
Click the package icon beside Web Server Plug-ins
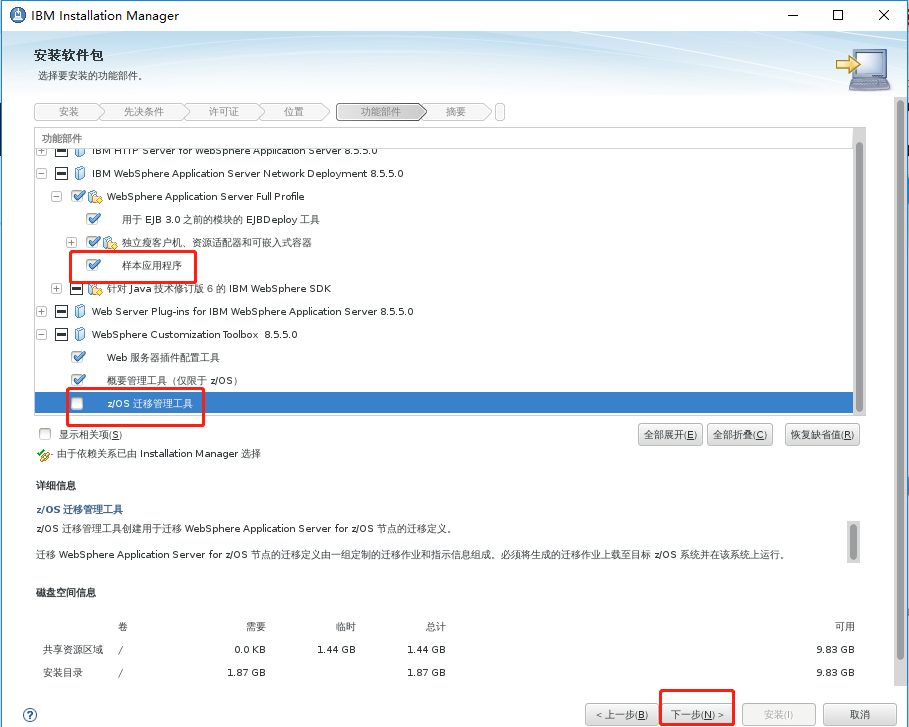[79, 311]
